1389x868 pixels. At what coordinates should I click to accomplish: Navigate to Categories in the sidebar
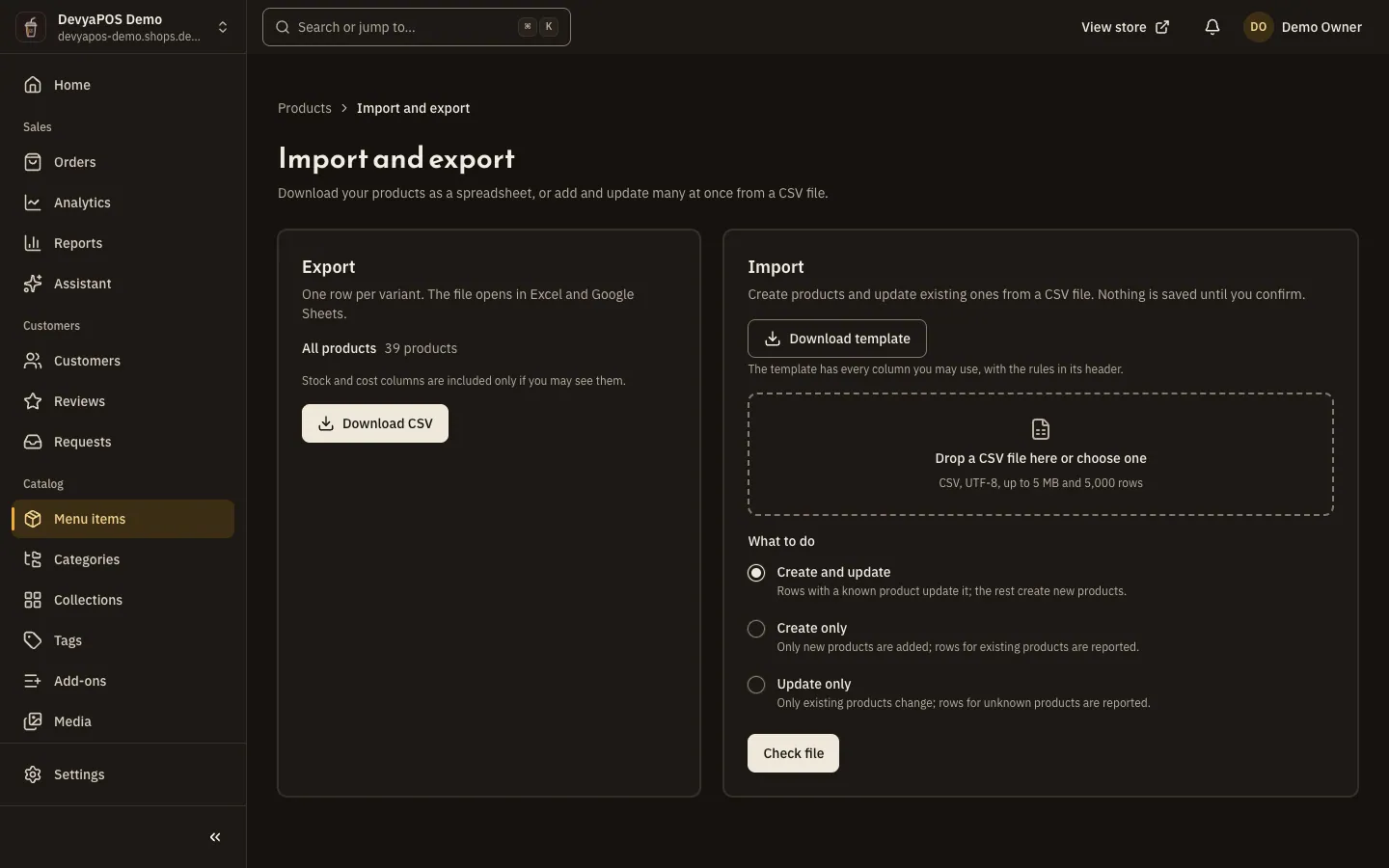tap(123, 559)
